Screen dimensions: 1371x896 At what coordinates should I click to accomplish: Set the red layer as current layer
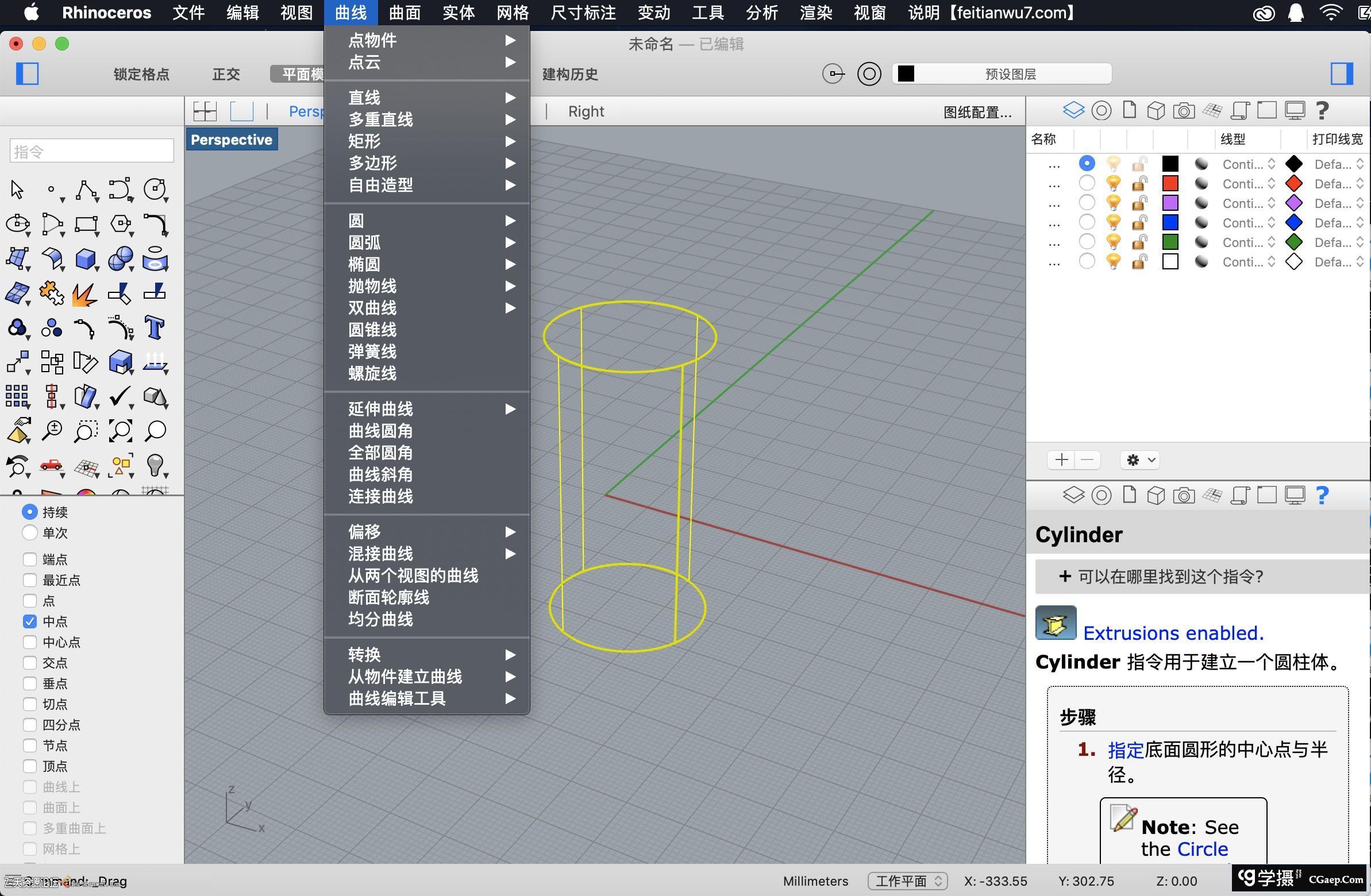[x=1087, y=183]
